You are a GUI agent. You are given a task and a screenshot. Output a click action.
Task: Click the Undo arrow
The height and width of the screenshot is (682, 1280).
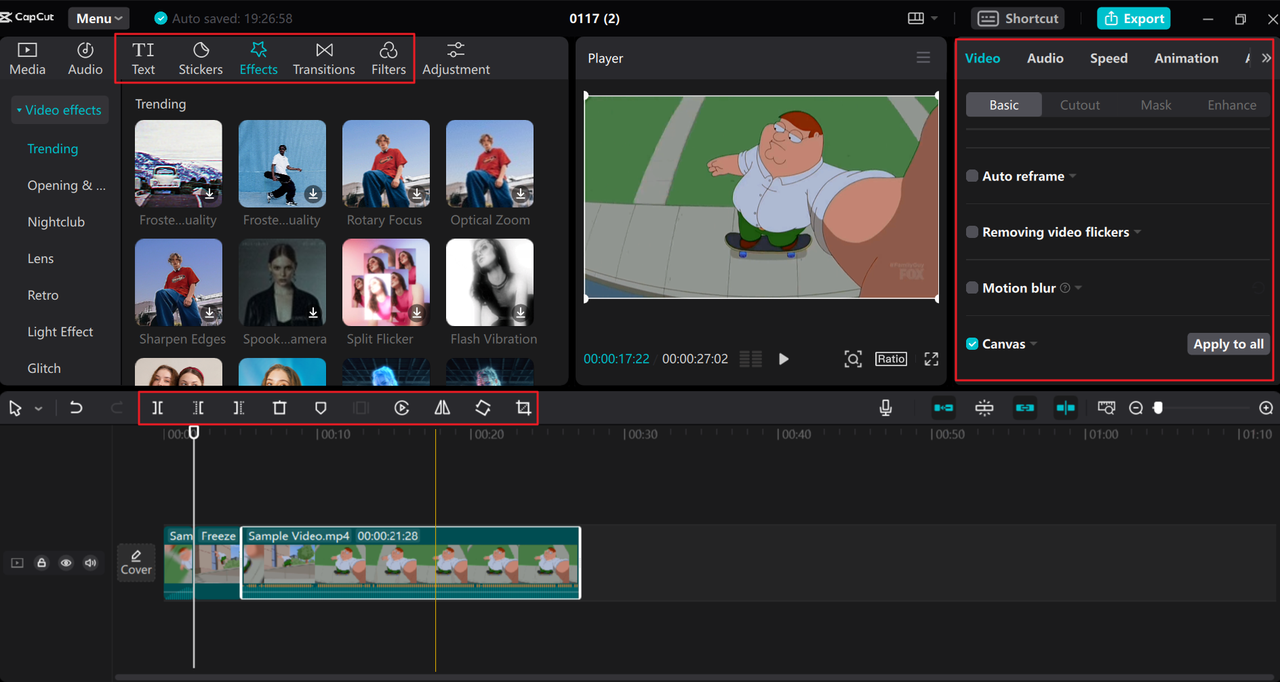coord(76,408)
